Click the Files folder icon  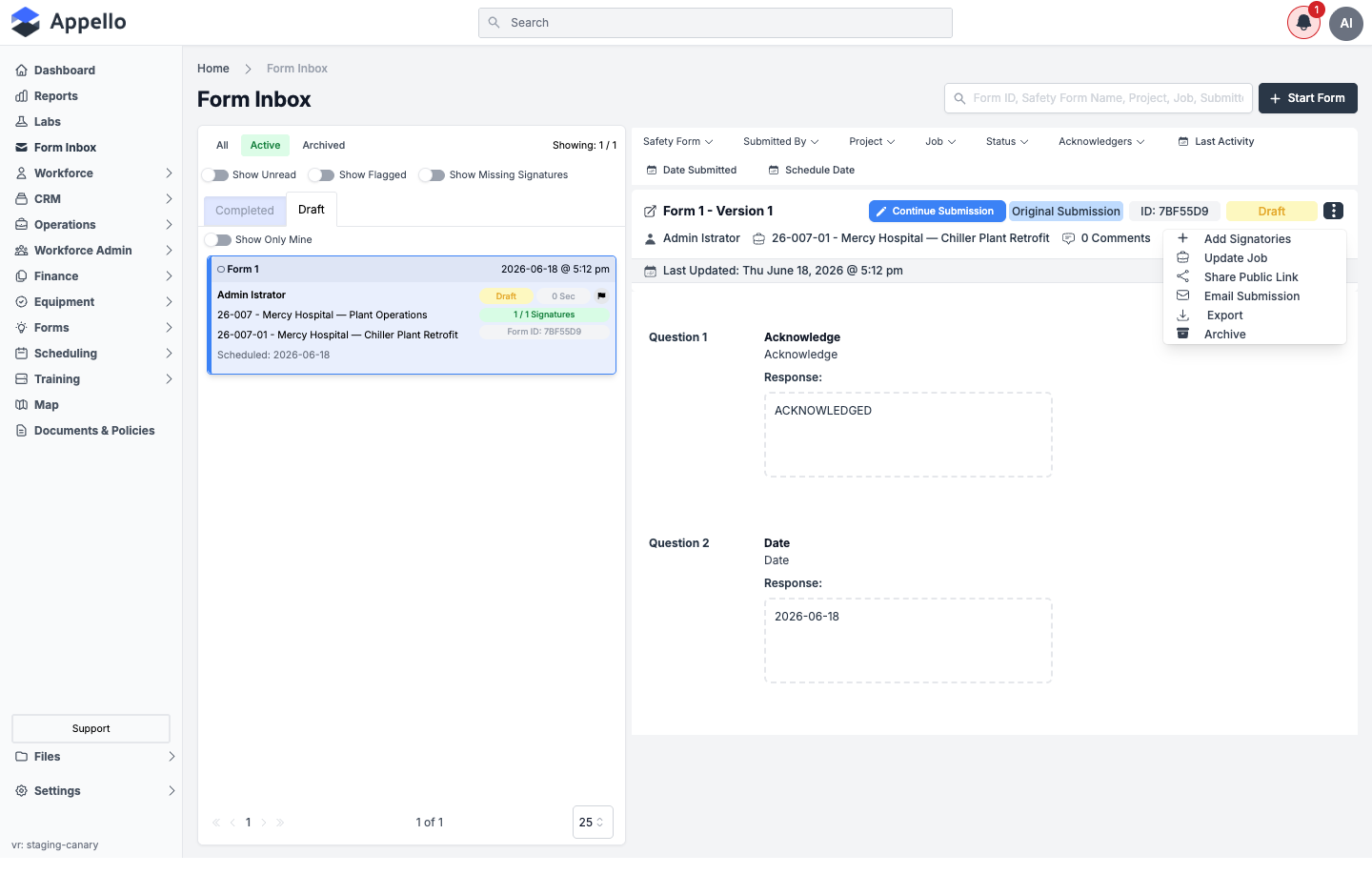[x=21, y=757]
